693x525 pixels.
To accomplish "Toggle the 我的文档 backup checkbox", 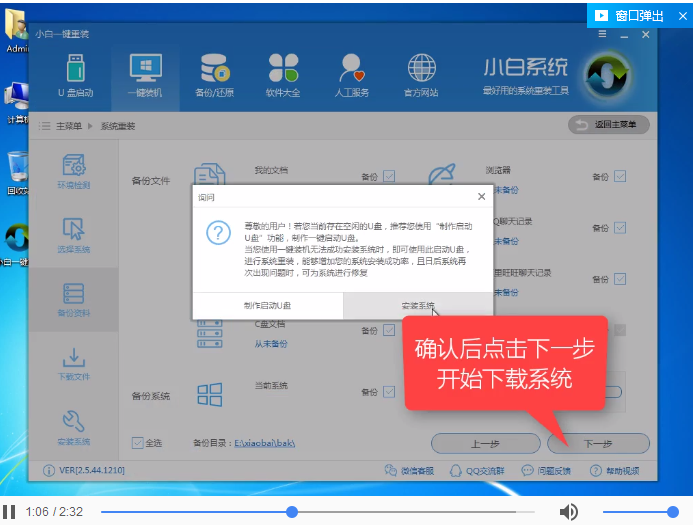I will tap(389, 176).
